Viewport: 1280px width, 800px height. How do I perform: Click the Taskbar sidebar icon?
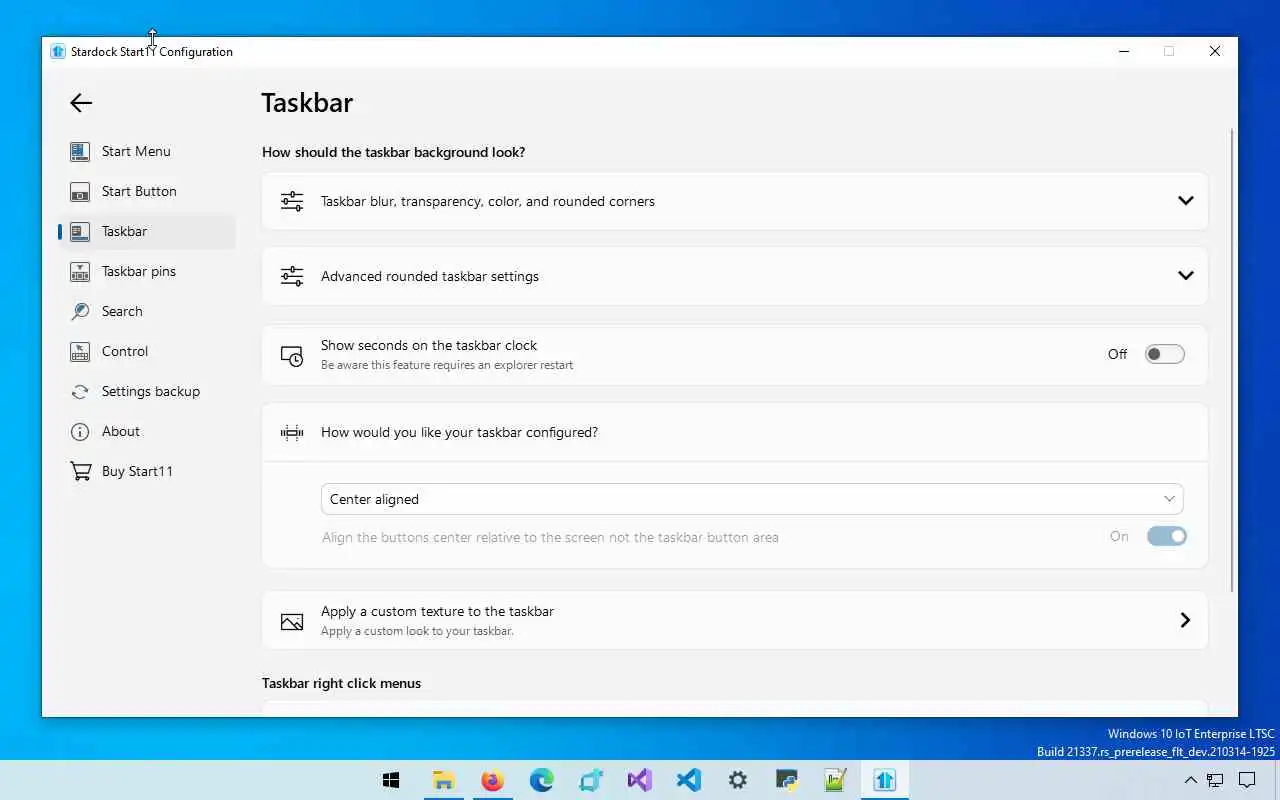pos(80,231)
